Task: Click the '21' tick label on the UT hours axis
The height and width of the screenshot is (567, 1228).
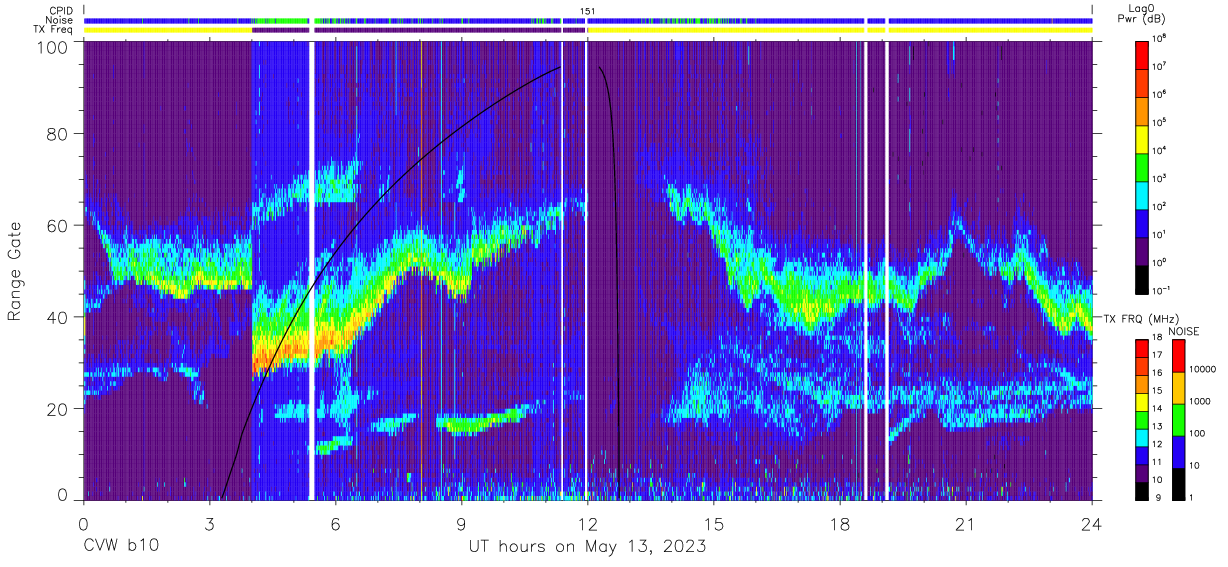Action: point(966,524)
